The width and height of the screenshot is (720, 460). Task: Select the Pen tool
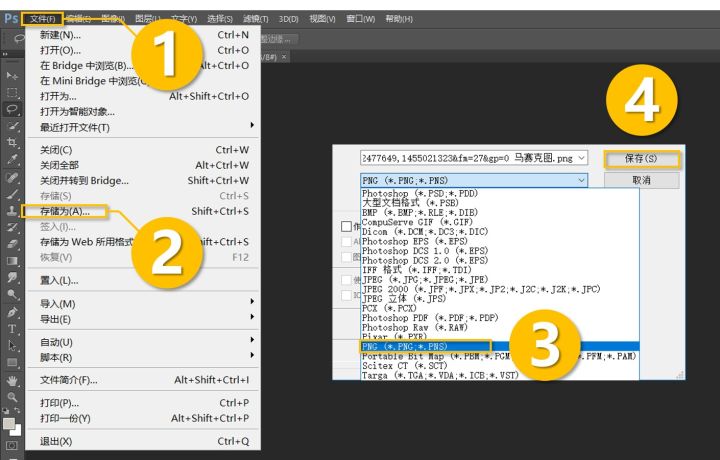[x=12, y=313]
